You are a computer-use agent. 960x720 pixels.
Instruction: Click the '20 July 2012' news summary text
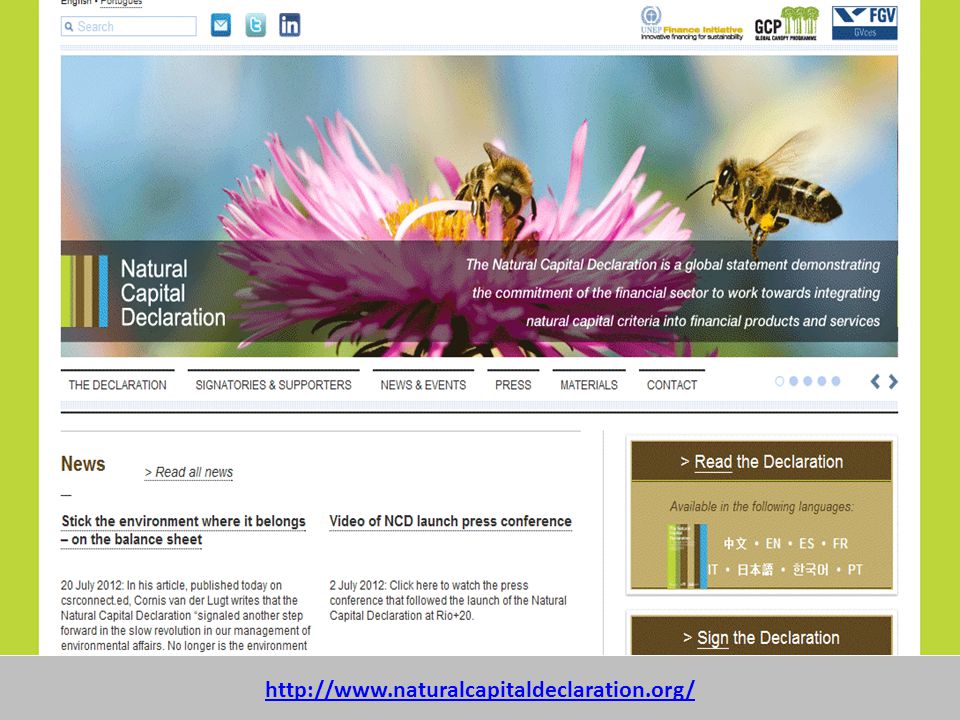pyautogui.click(x=186, y=615)
